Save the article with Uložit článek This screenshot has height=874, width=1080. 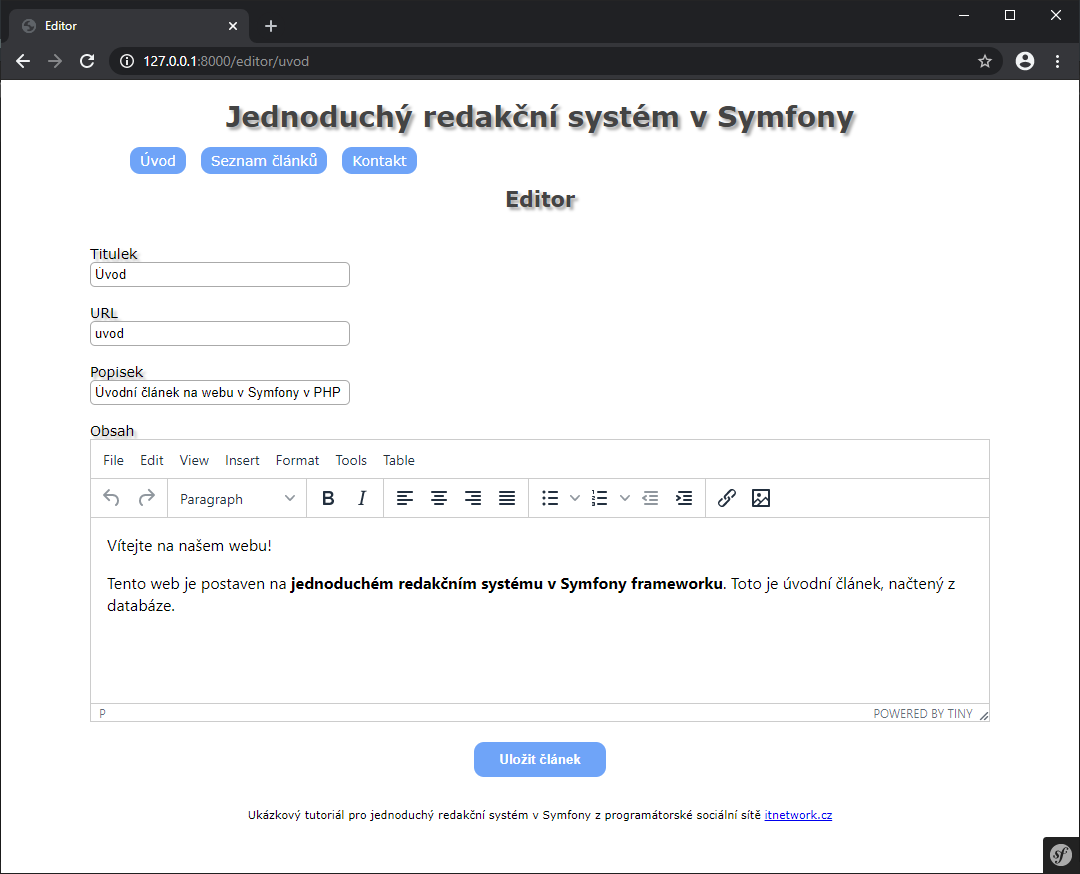(540, 759)
